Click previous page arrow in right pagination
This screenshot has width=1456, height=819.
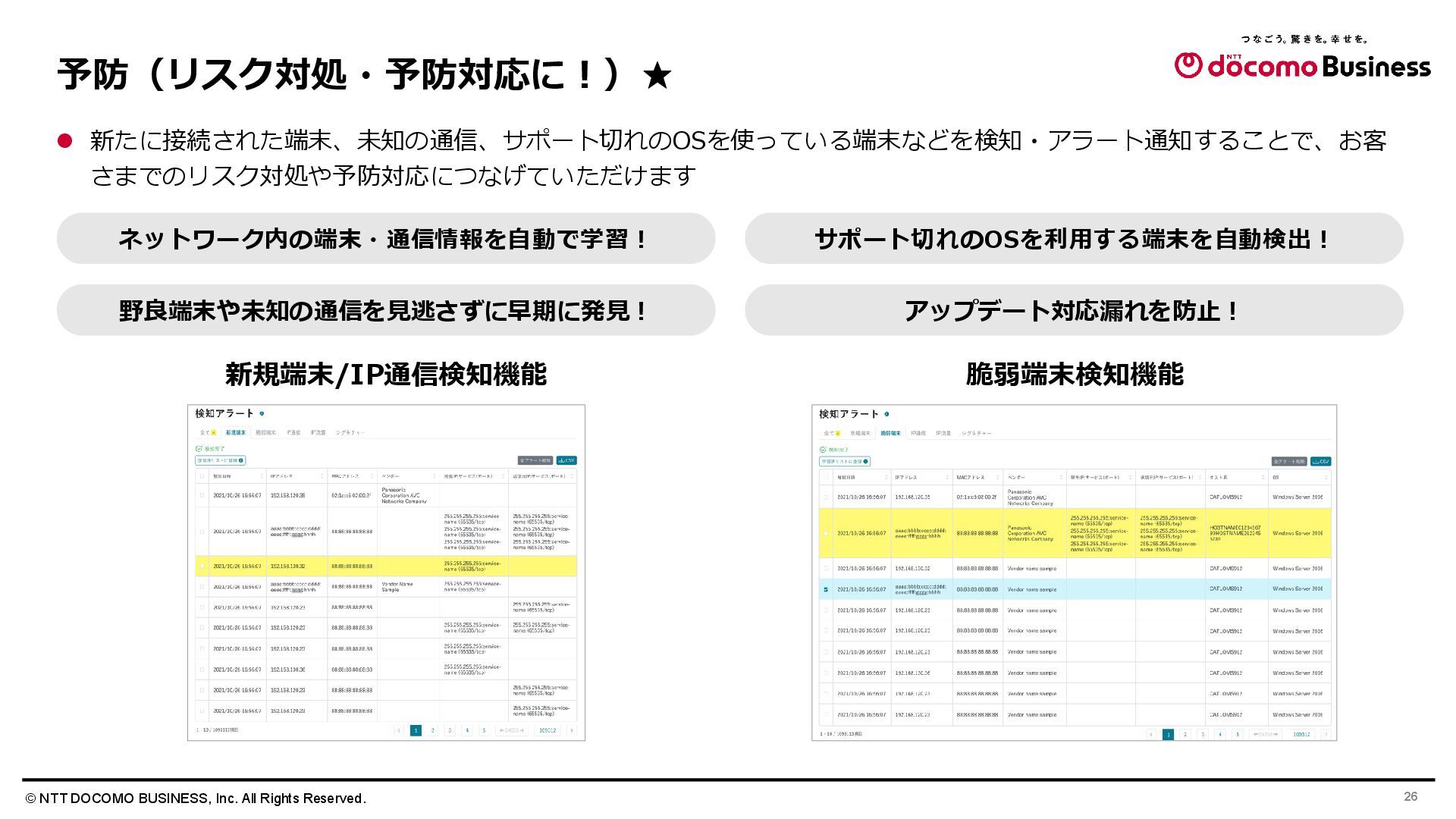point(1151,734)
